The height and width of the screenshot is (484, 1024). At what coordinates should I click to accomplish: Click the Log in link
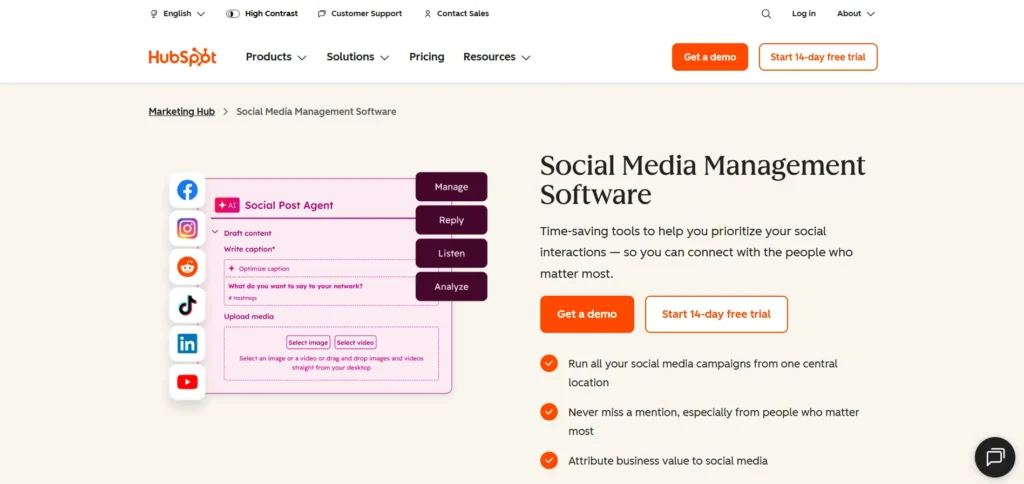[803, 14]
